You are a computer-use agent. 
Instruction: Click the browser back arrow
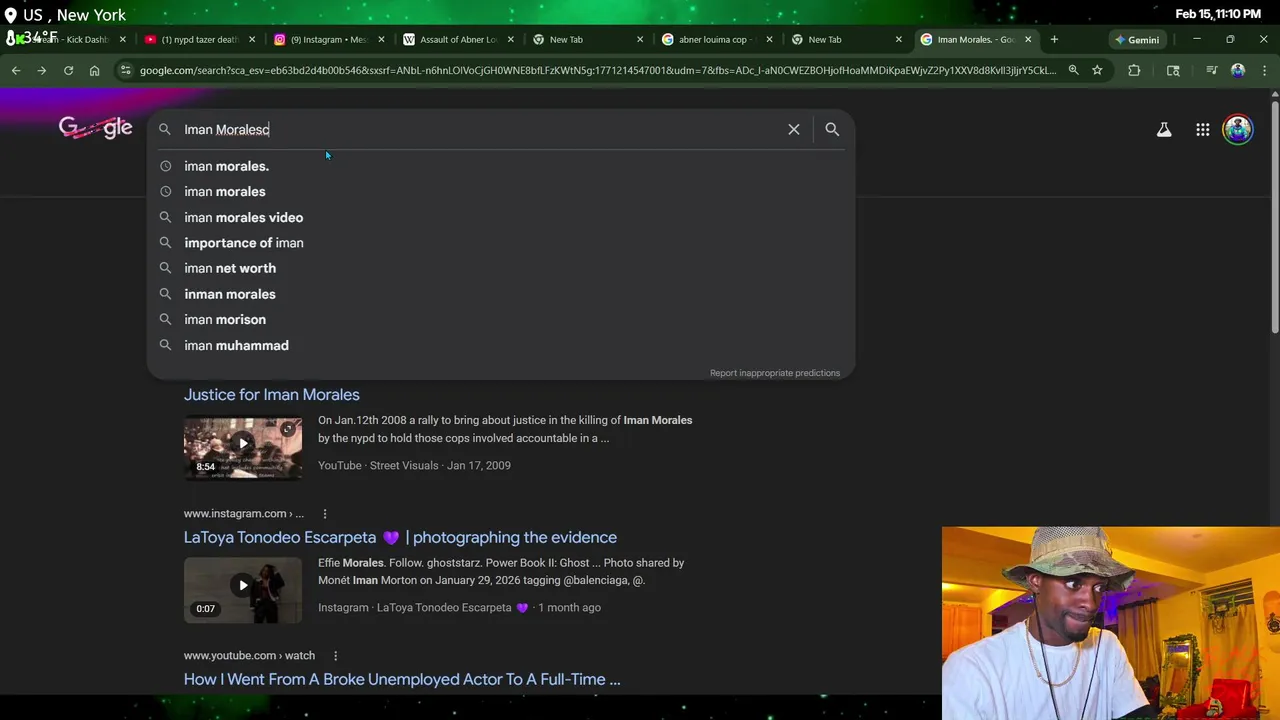(x=16, y=70)
